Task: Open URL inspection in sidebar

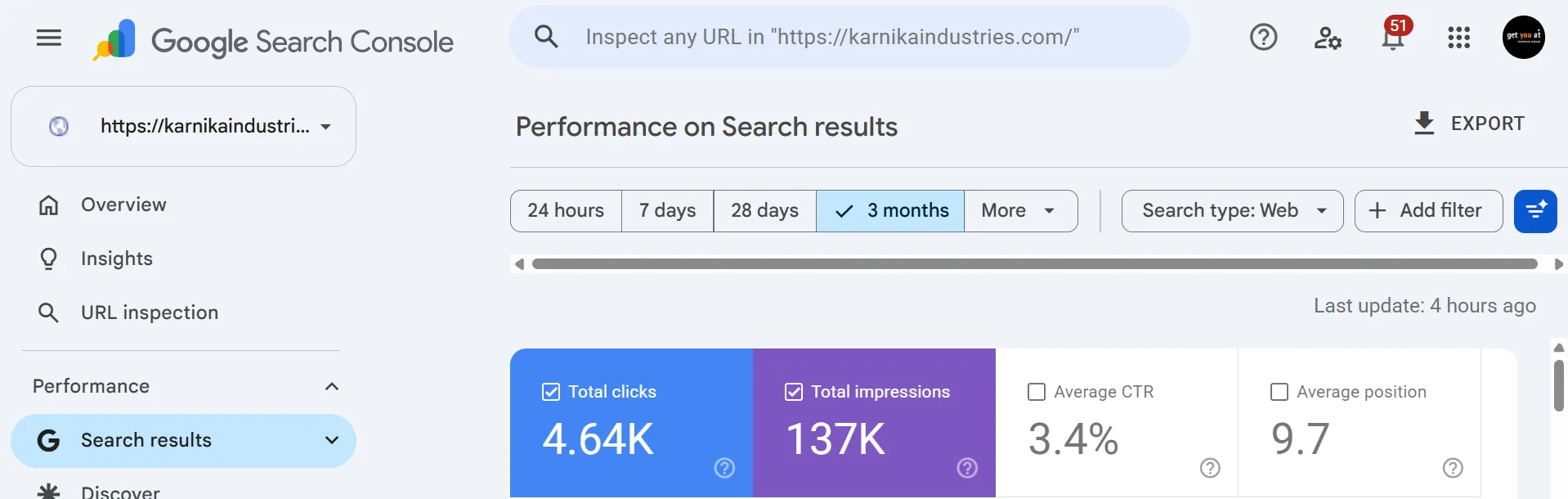Action: click(x=150, y=312)
